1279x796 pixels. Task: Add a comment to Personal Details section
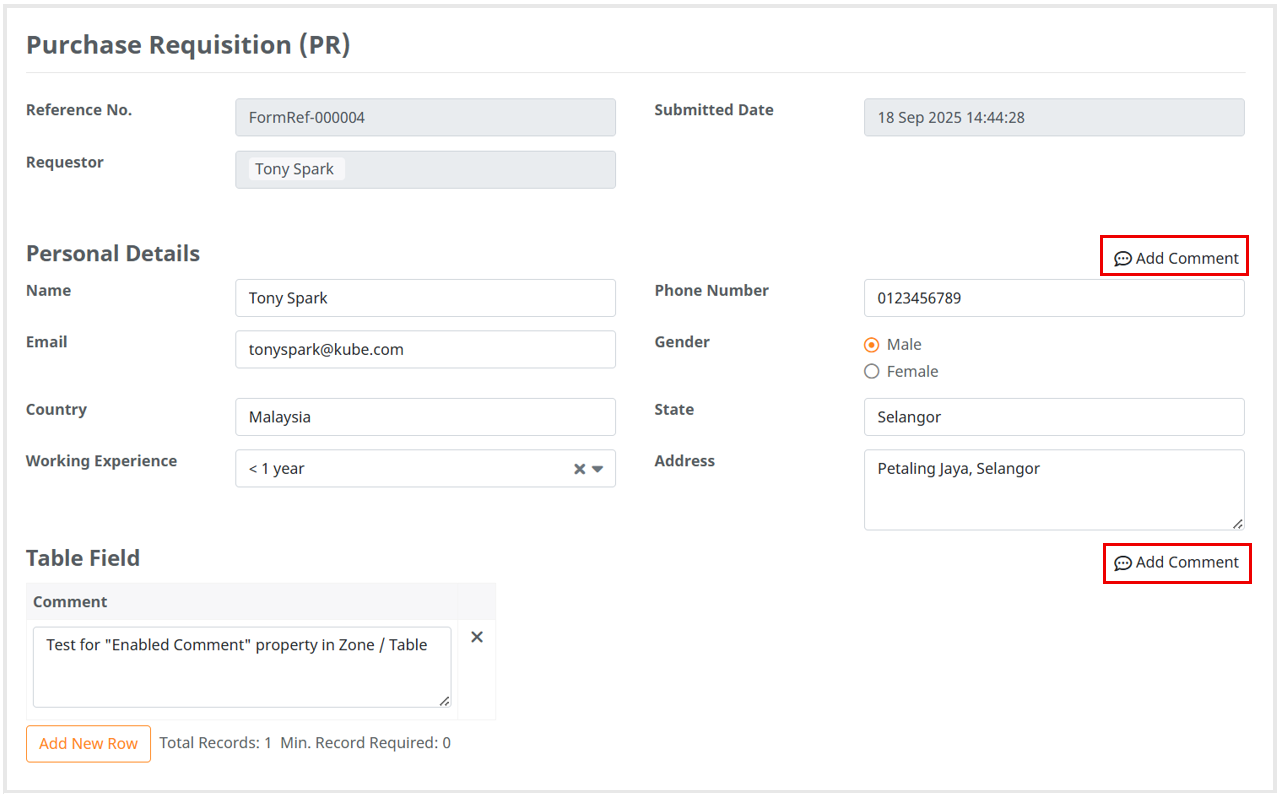click(1176, 258)
